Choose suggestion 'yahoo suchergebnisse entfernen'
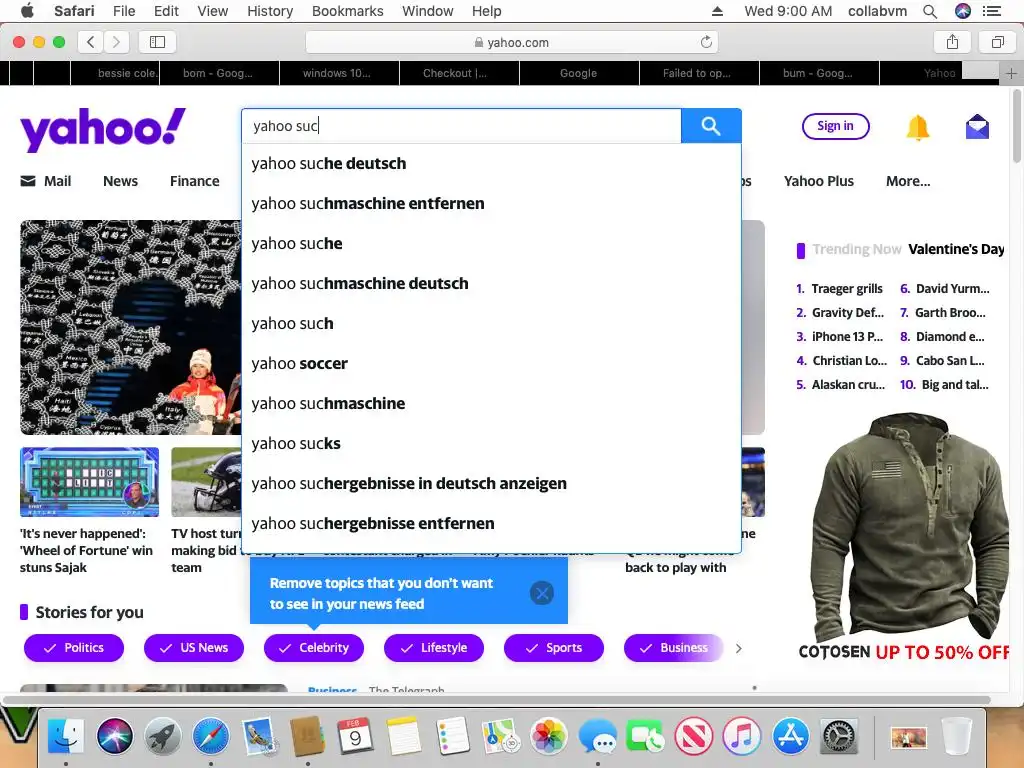The width and height of the screenshot is (1024, 768). 491,523
